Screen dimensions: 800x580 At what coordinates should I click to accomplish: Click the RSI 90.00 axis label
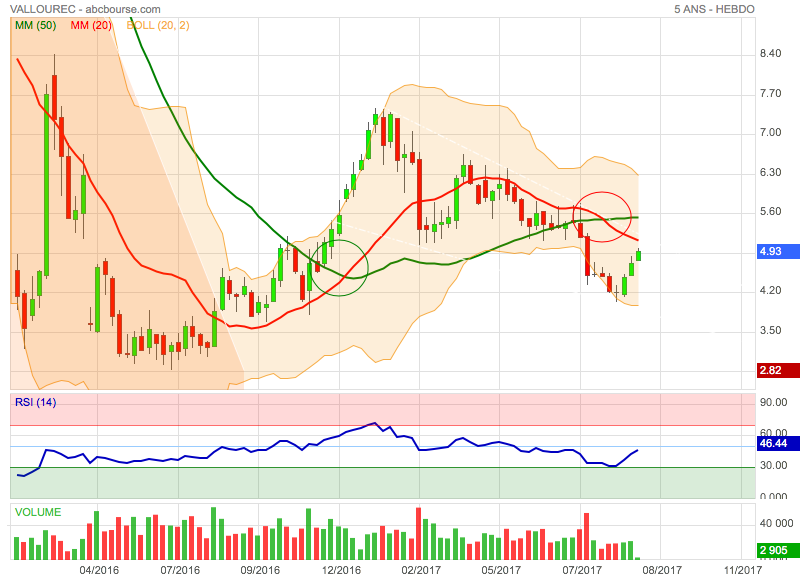(x=773, y=402)
